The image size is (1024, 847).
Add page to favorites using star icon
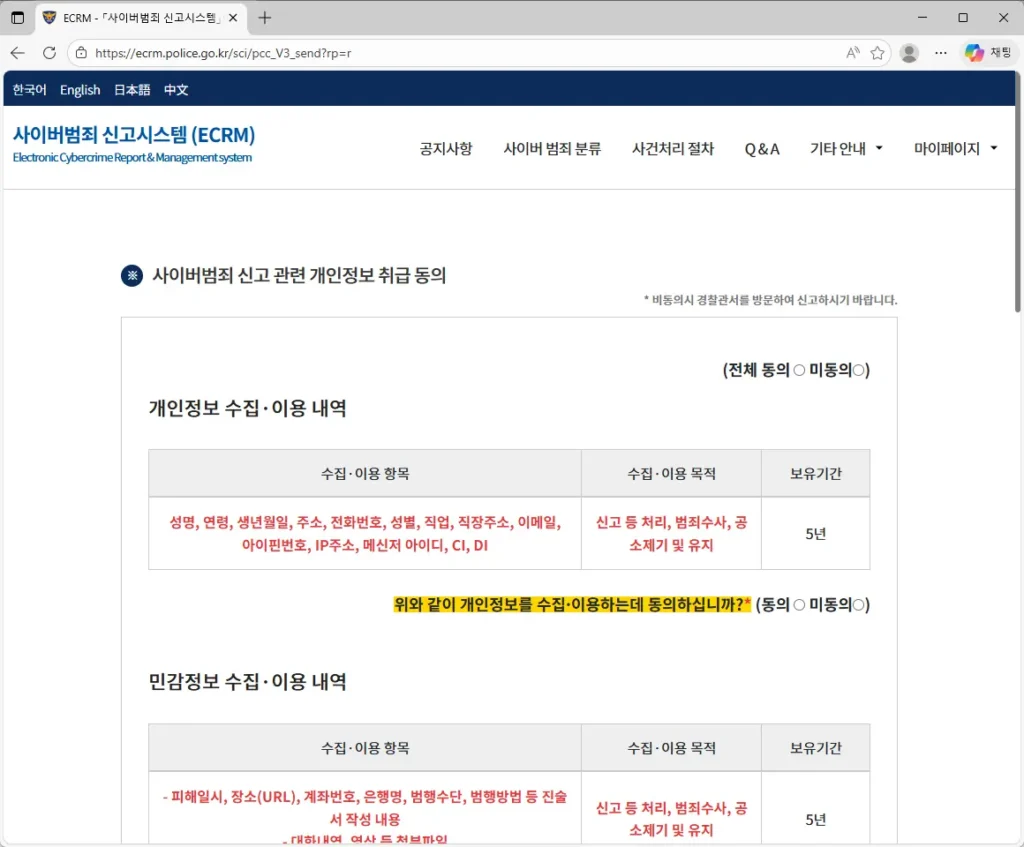(876, 52)
